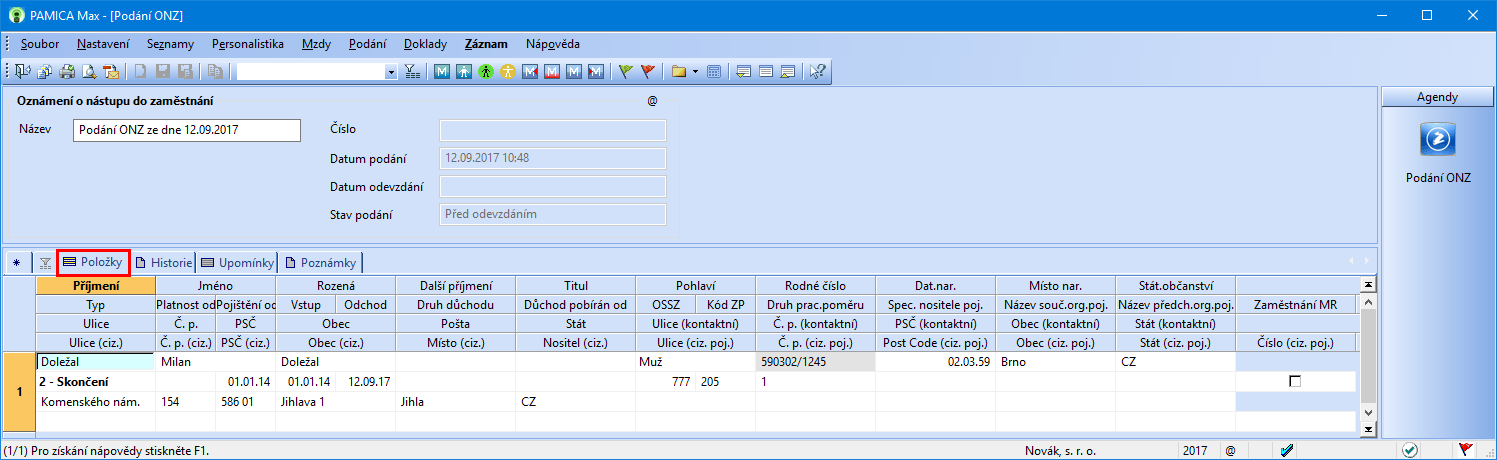
Task: Select the Brno birthplace cell
Action: pyautogui.click(x=1055, y=362)
